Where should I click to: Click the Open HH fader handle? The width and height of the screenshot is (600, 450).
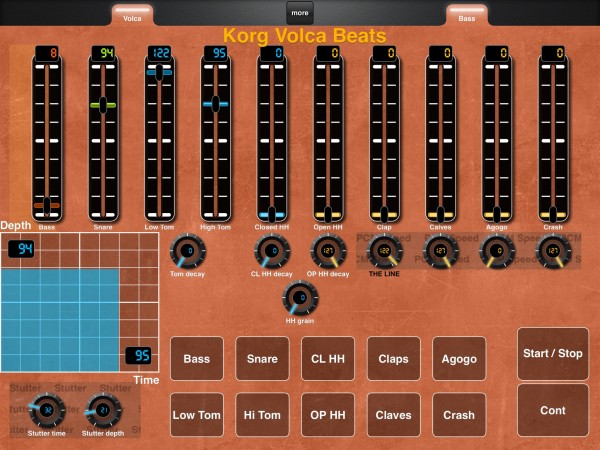point(328,215)
